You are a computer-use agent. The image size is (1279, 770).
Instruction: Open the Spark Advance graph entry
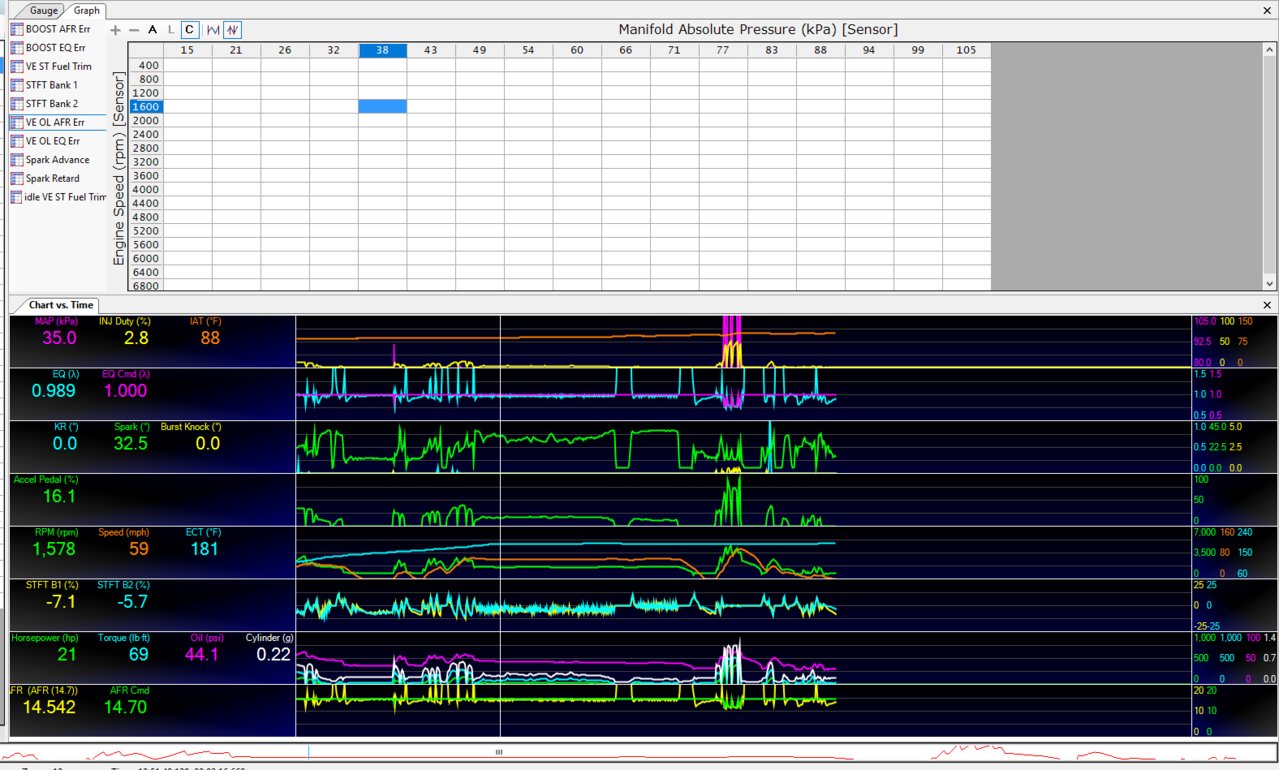pos(58,159)
